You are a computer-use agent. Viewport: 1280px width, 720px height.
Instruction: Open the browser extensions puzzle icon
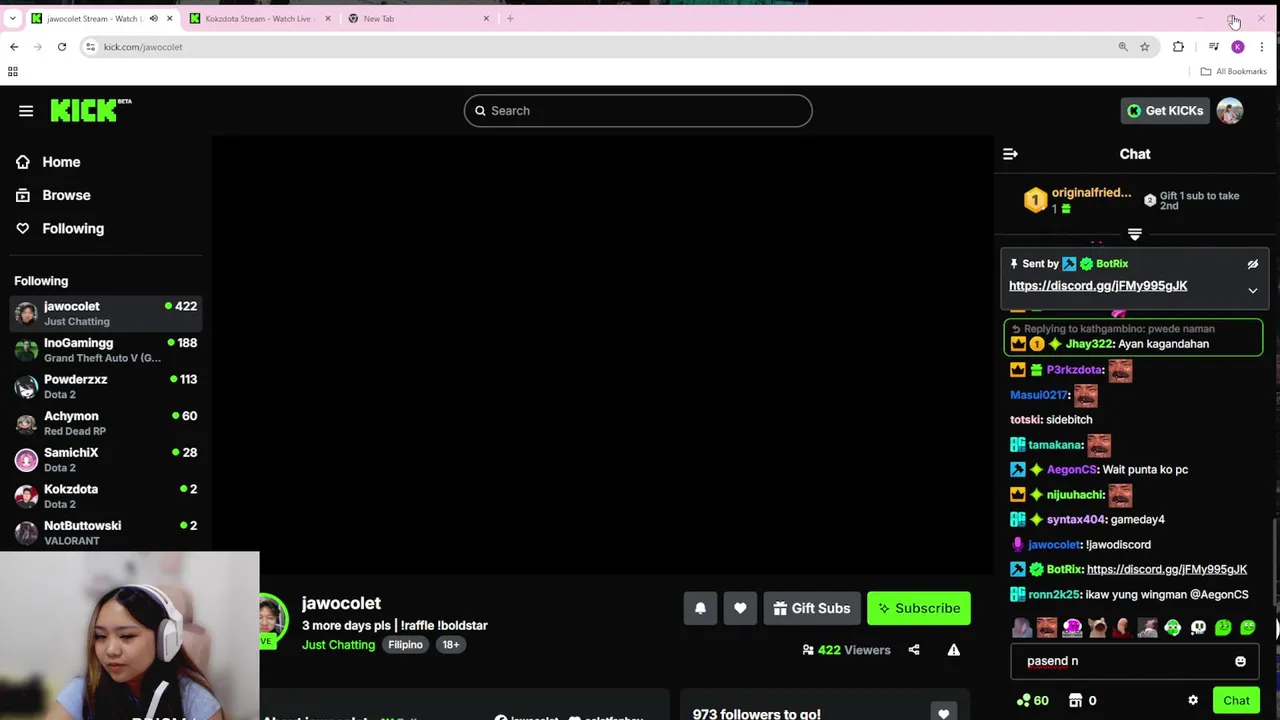(x=1178, y=47)
